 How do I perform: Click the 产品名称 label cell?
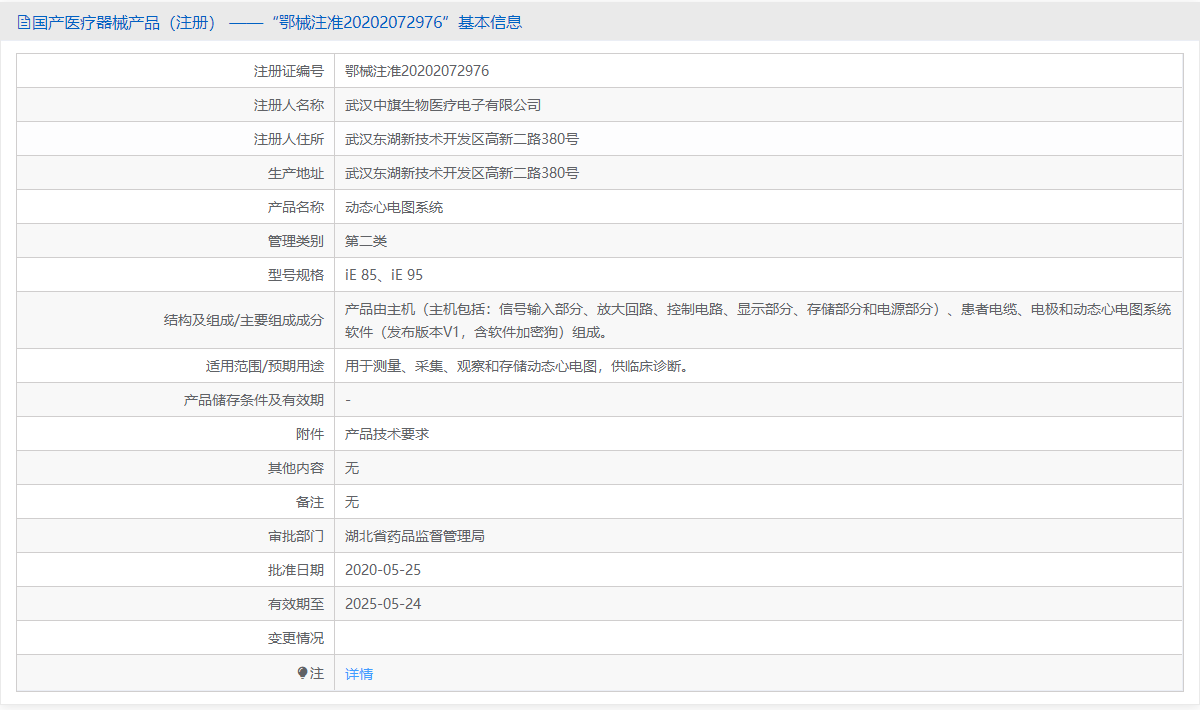(x=175, y=207)
